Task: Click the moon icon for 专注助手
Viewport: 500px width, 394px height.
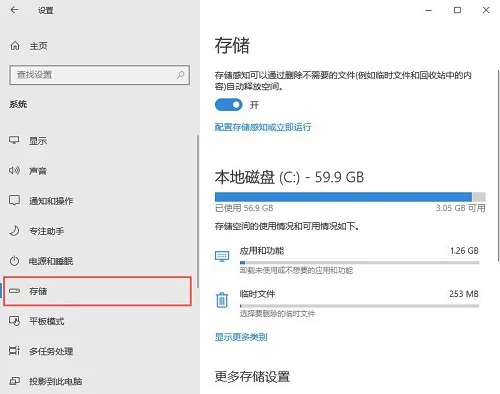Action: pos(14,231)
